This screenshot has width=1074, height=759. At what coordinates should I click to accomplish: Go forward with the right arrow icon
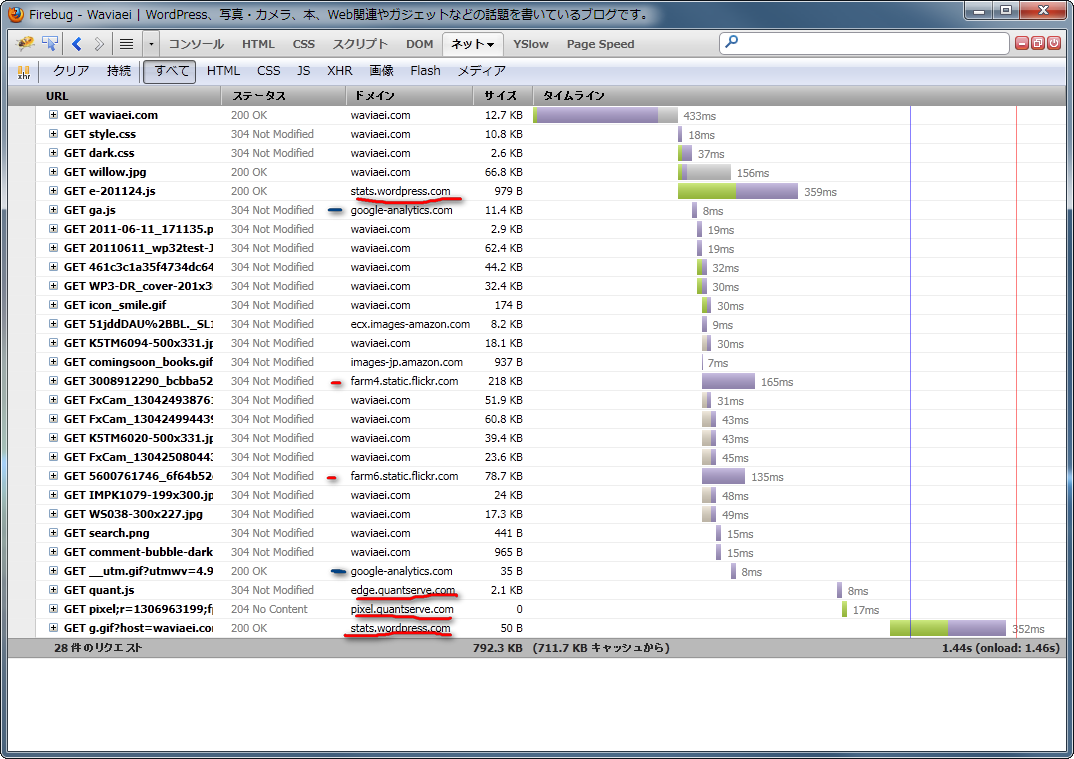pos(99,44)
